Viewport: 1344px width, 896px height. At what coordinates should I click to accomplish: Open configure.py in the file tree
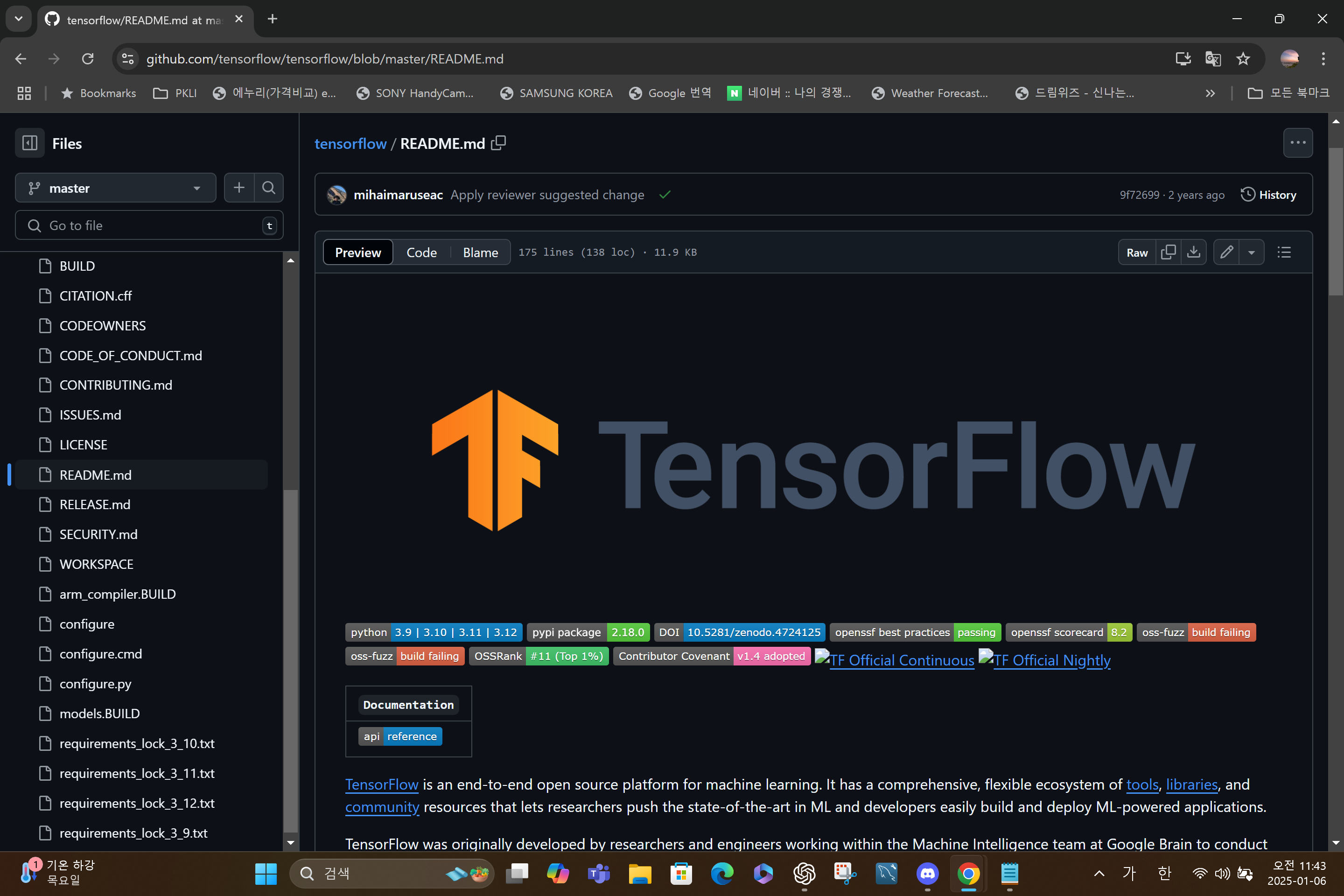[95, 683]
